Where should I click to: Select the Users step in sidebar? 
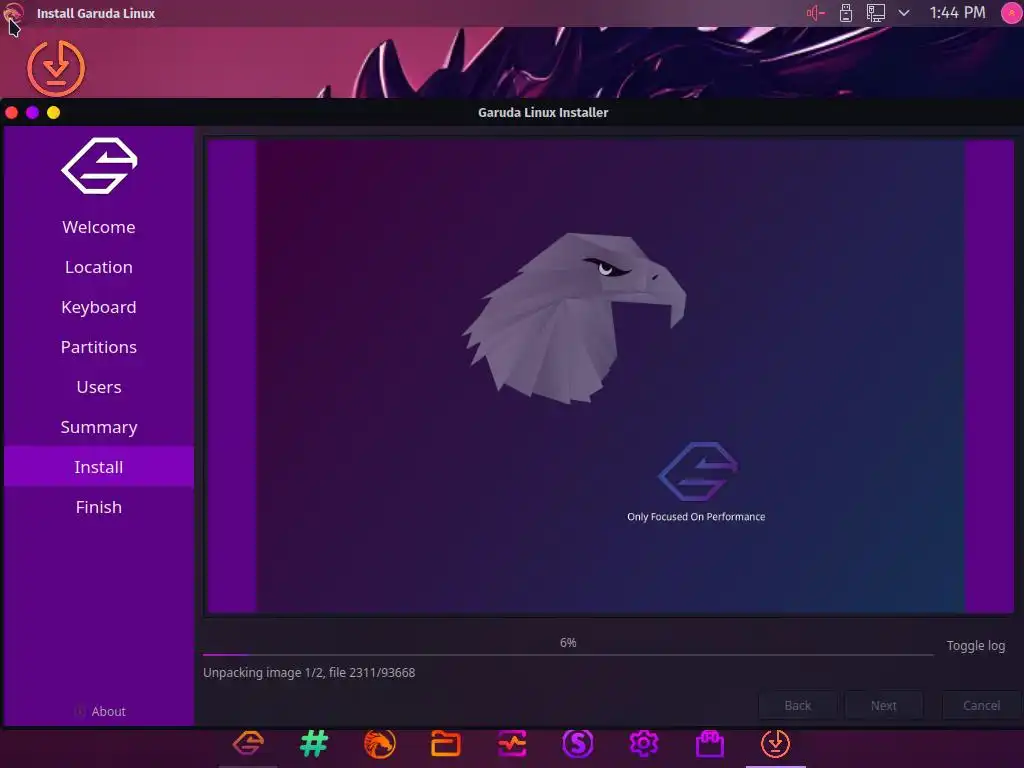tap(99, 387)
